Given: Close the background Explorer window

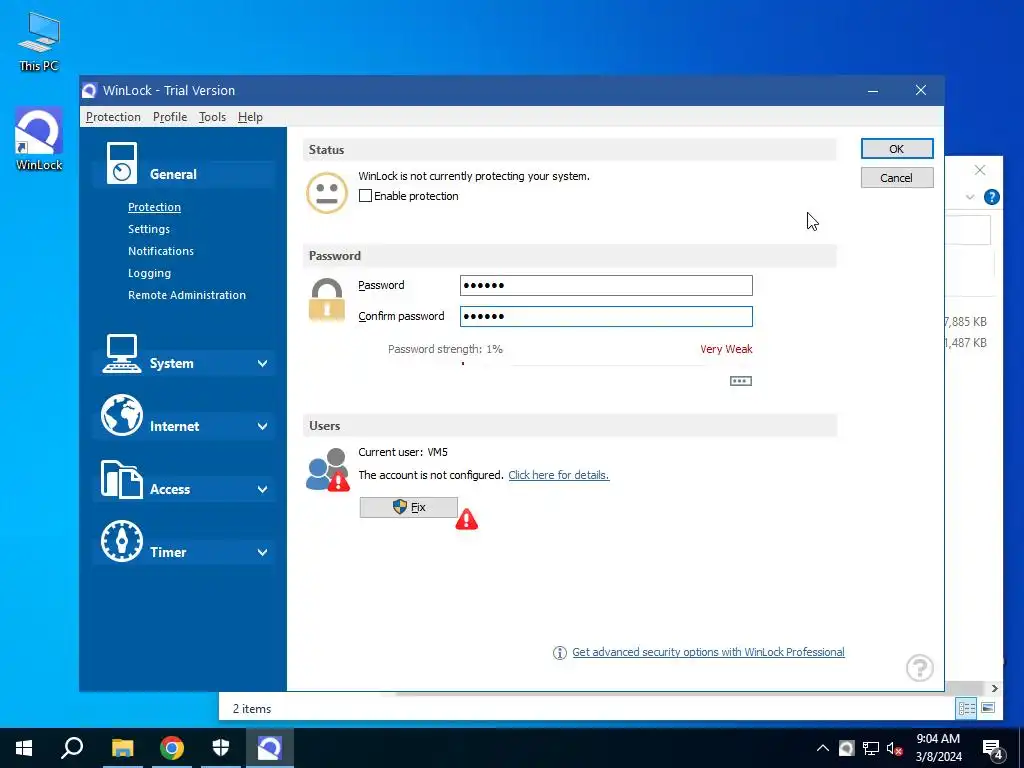Looking at the screenshot, I should (x=980, y=170).
